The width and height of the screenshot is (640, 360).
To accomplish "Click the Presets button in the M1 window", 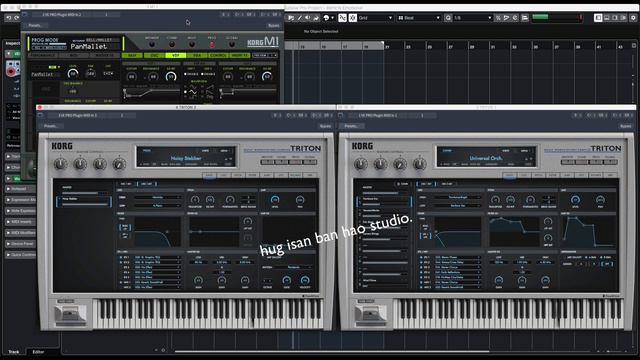I will (x=35, y=25).
